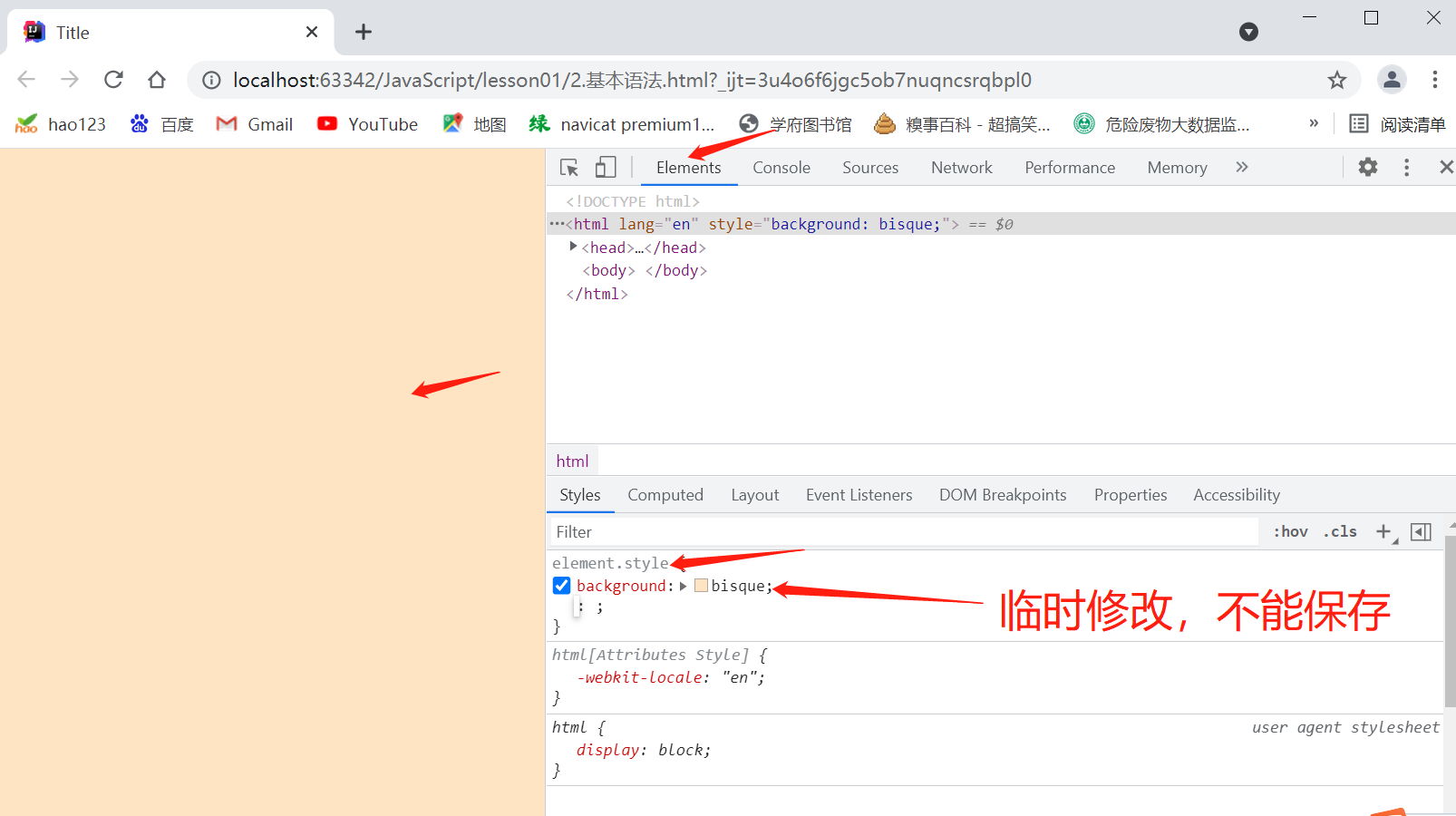Select the Styles pane tab
The width and height of the screenshot is (1456, 816).
click(580, 495)
